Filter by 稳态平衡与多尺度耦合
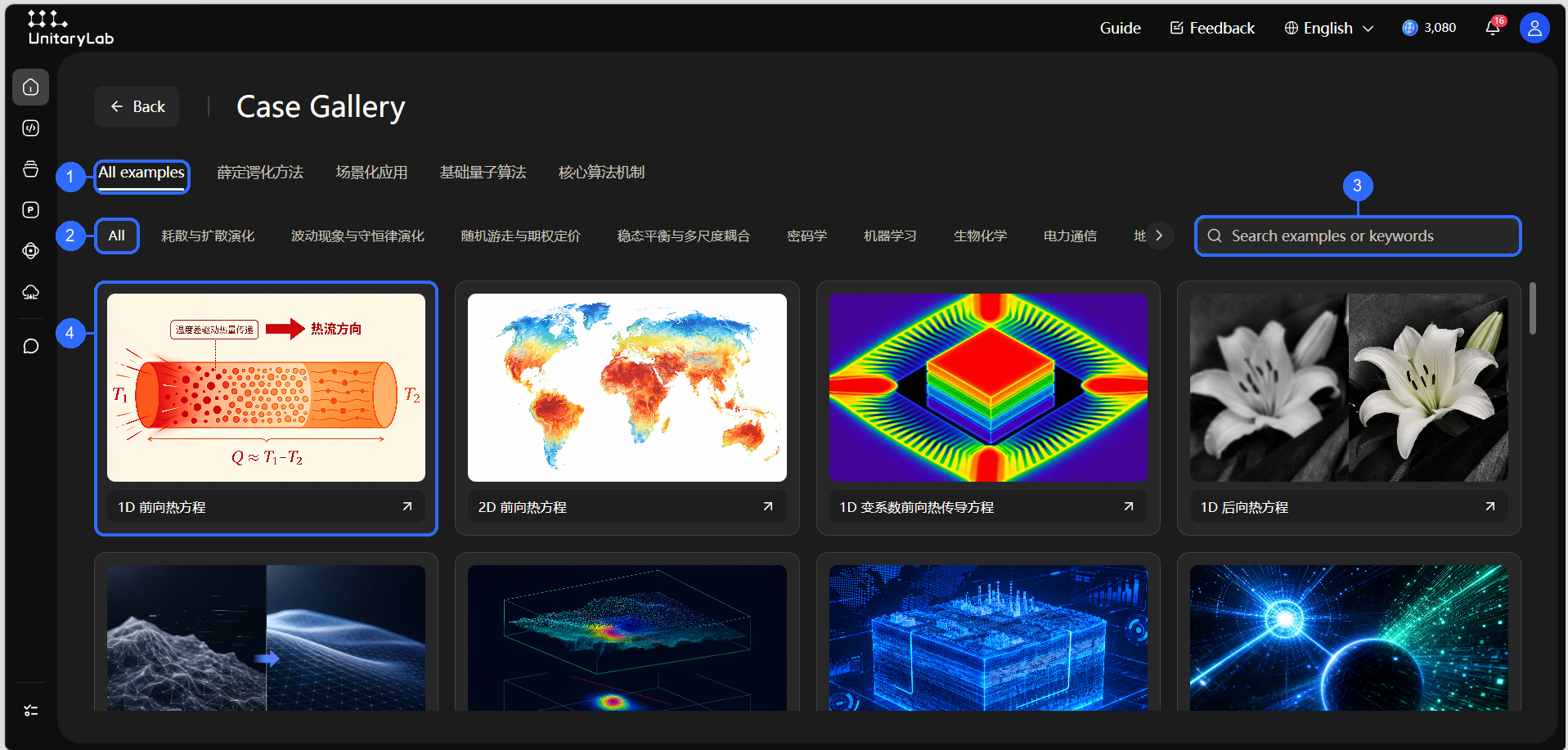The image size is (1568, 750). 683,236
